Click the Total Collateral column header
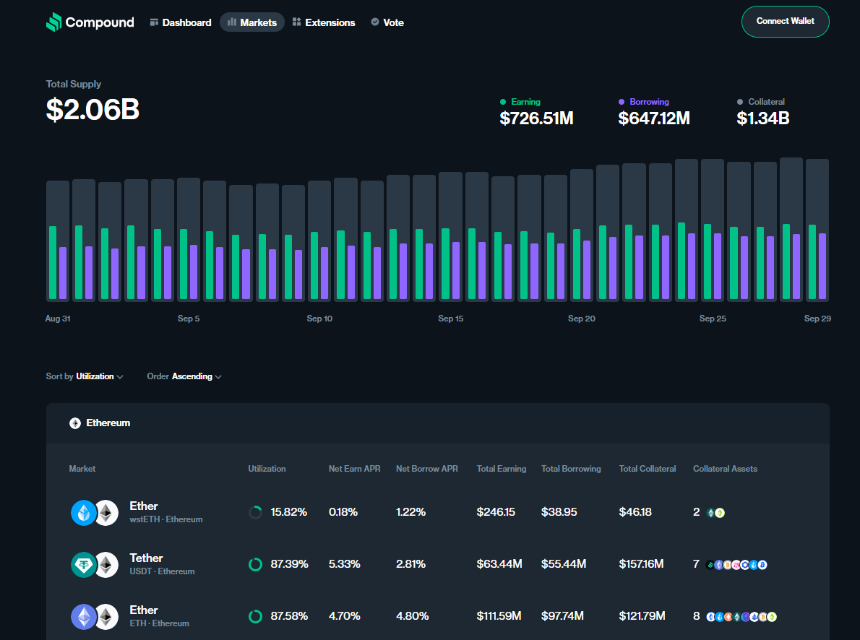The height and width of the screenshot is (640, 860). point(647,469)
